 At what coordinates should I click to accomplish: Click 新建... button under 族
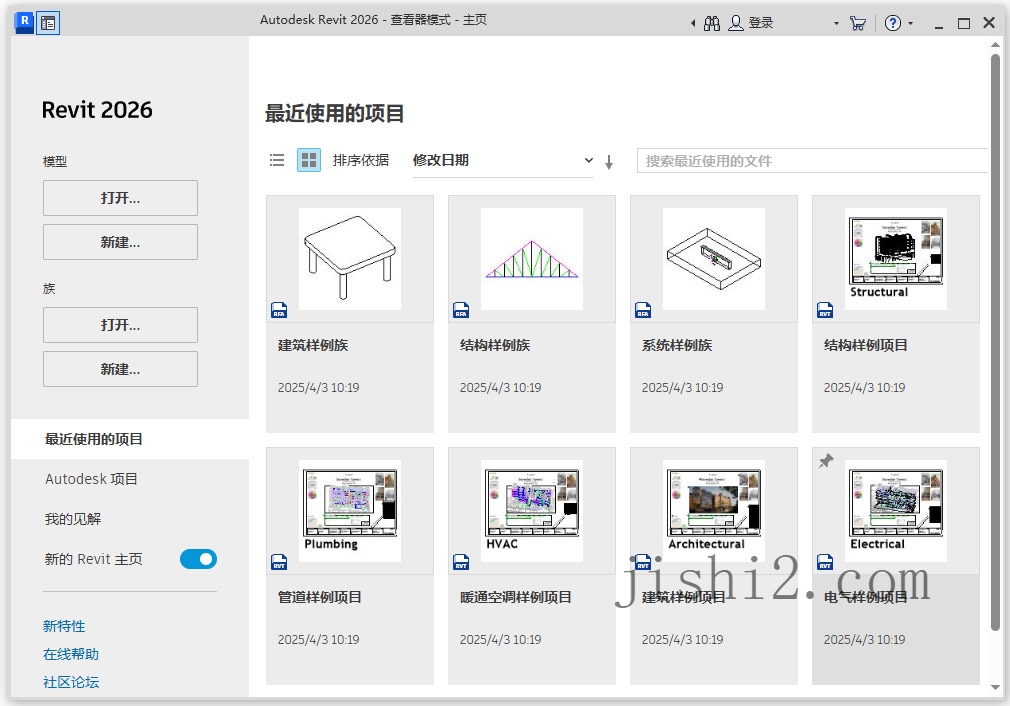click(x=120, y=369)
